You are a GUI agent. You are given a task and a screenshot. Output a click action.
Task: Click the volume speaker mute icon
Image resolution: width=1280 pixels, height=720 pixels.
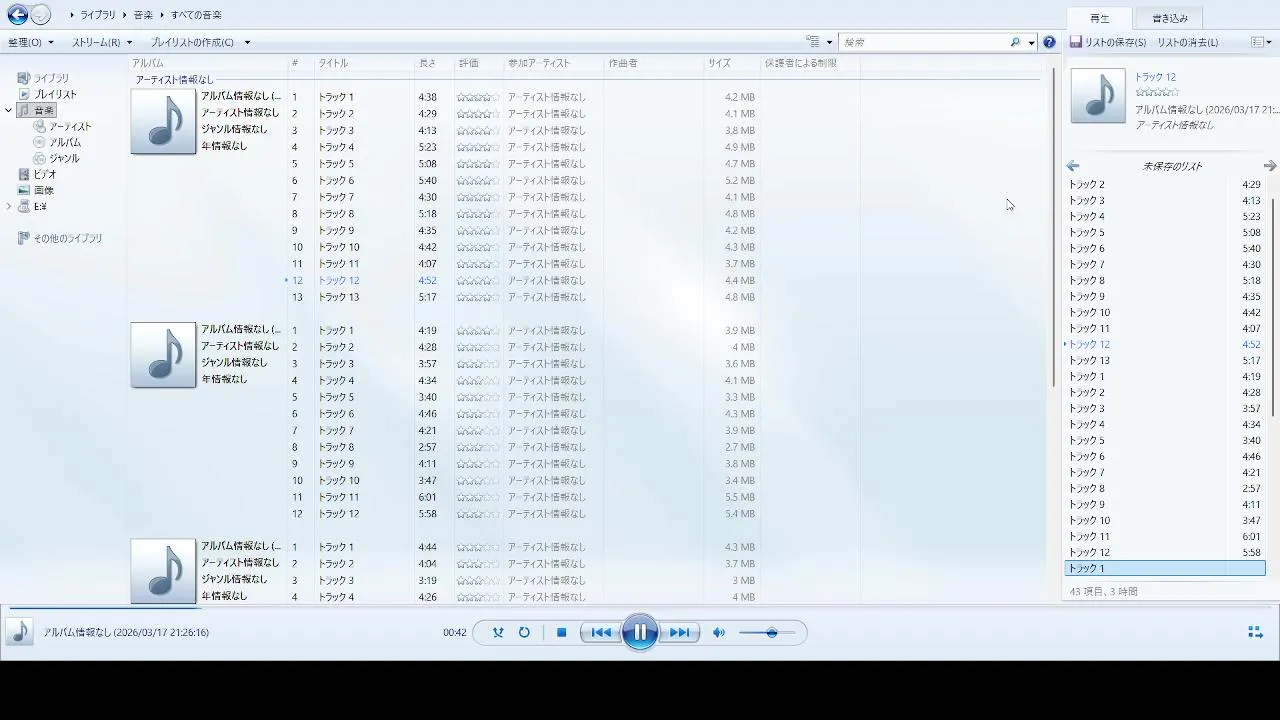pos(718,633)
